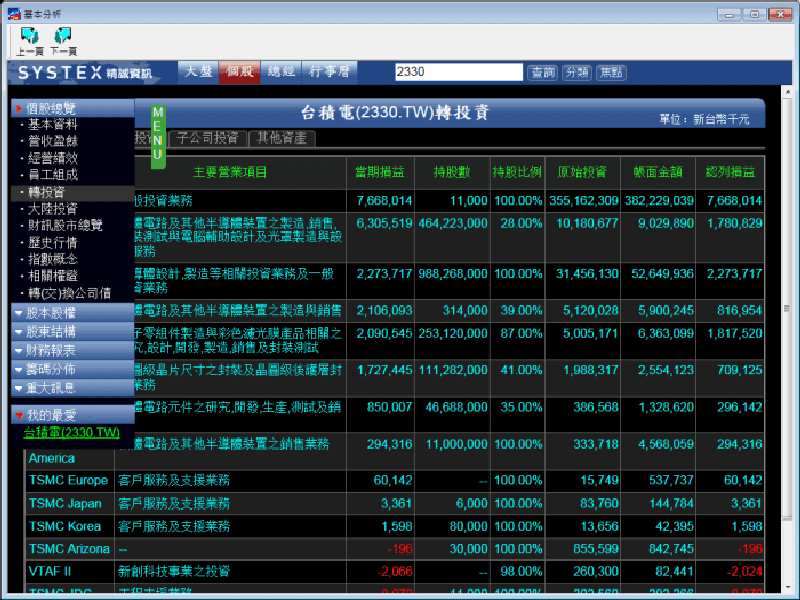
Task: Select the 子公司投資 tab
Action: (x=208, y=138)
